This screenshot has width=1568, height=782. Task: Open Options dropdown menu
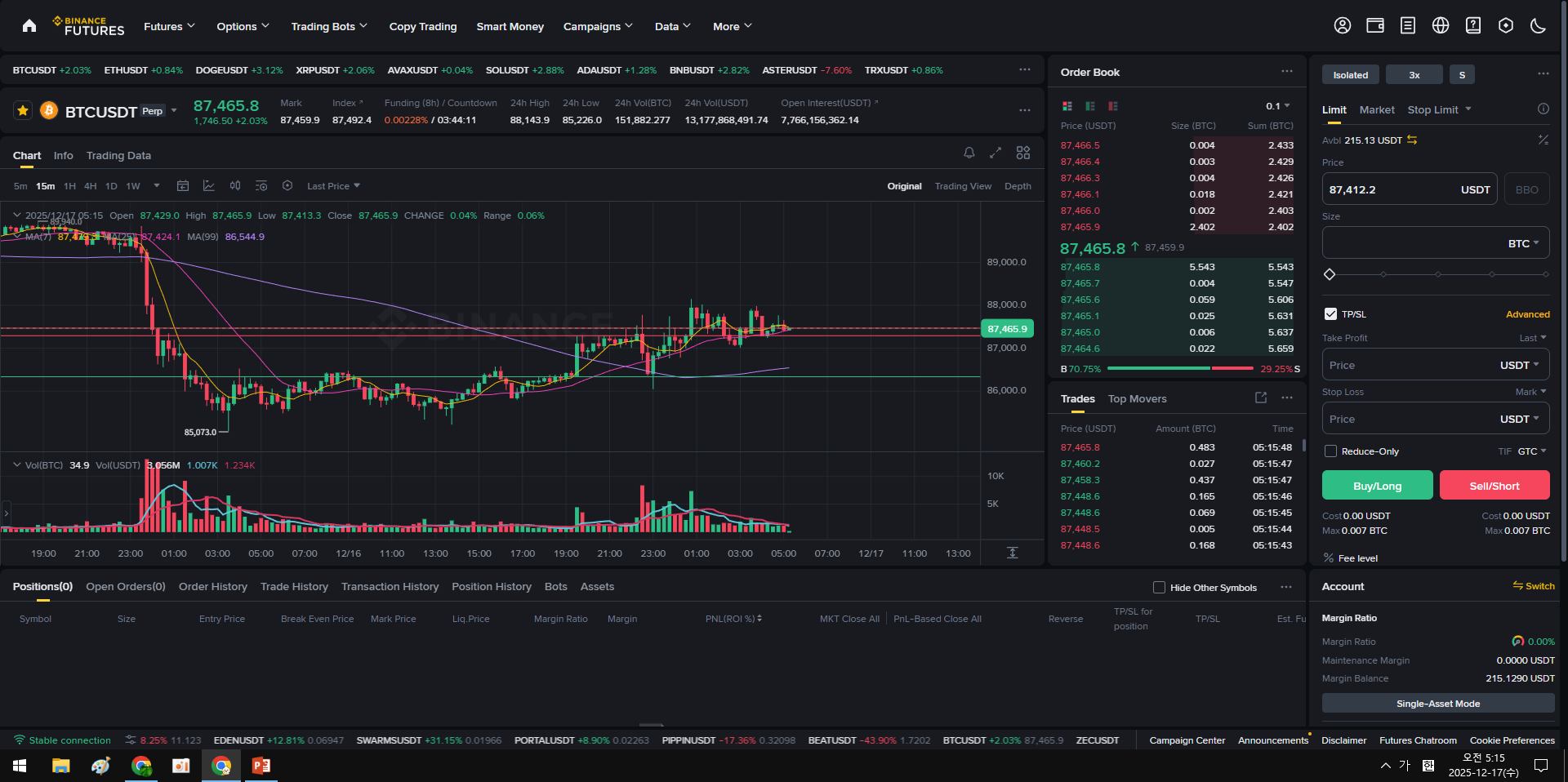(243, 26)
